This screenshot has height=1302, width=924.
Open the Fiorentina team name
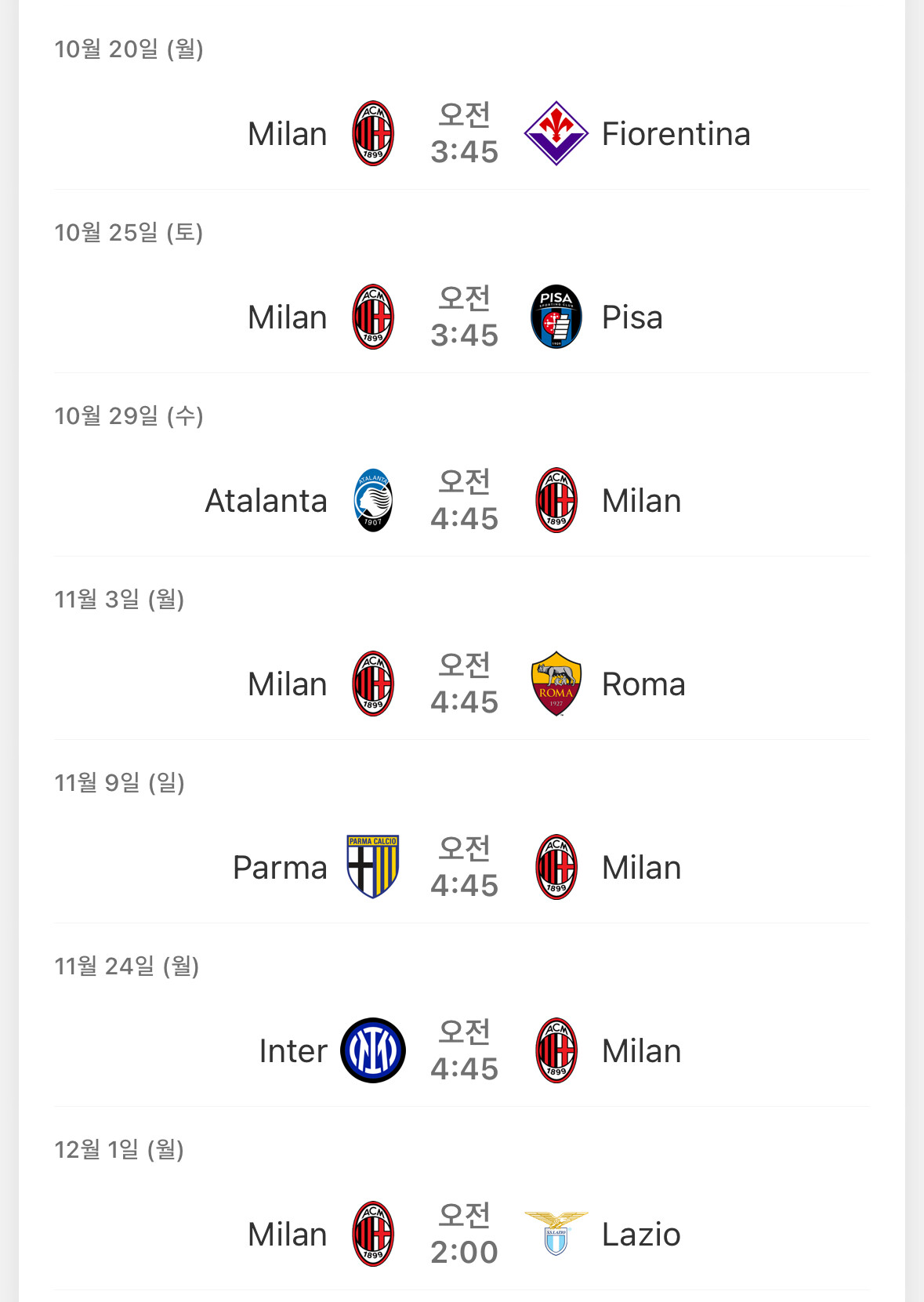click(676, 134)
